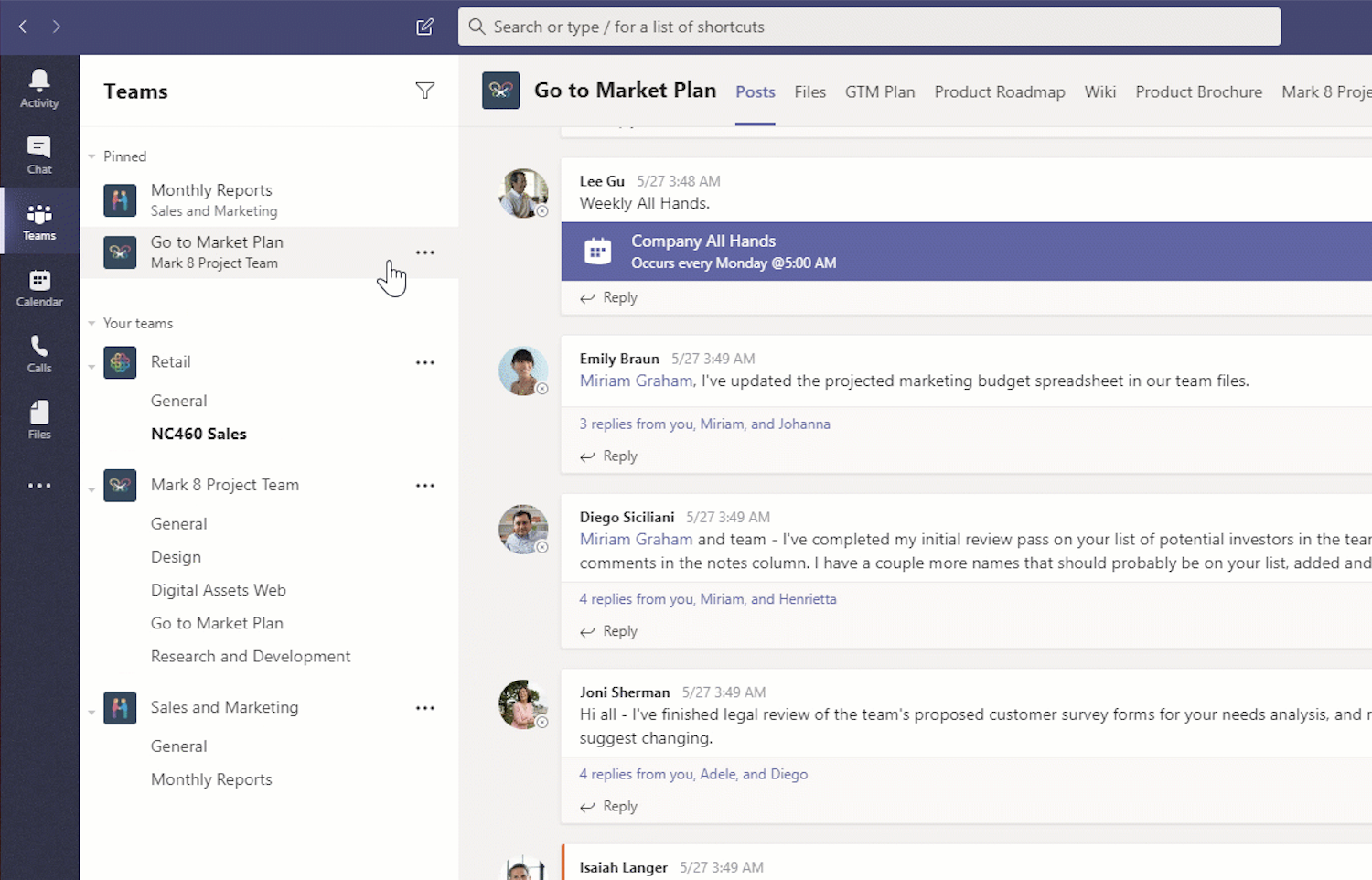The height and width of the screenshot is (880, 1372).
Task: Open Mark 8 Project Team General channel
Action: [x=179, y=523]
